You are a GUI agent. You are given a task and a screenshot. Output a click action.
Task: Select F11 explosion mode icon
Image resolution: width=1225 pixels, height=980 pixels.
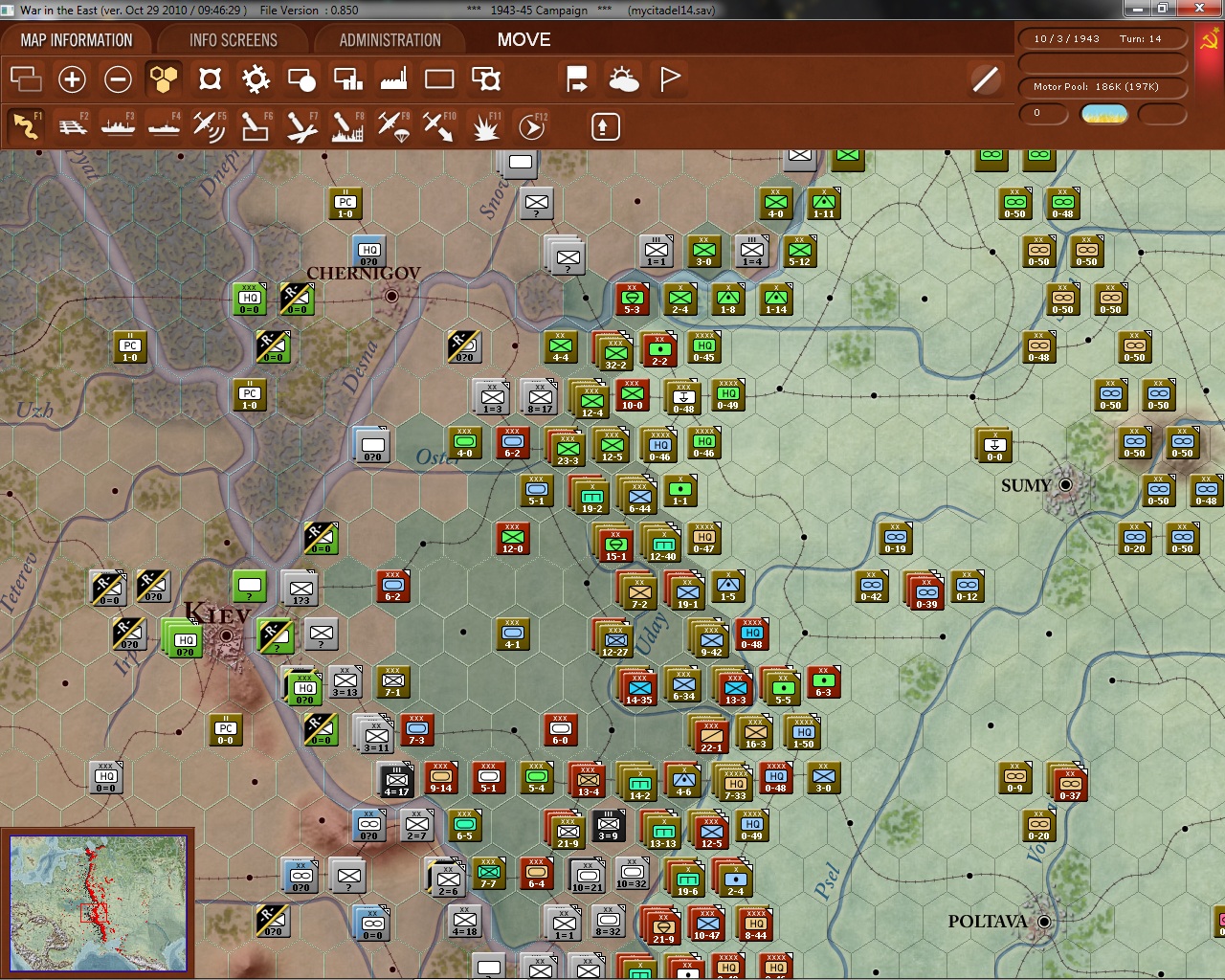485,126
